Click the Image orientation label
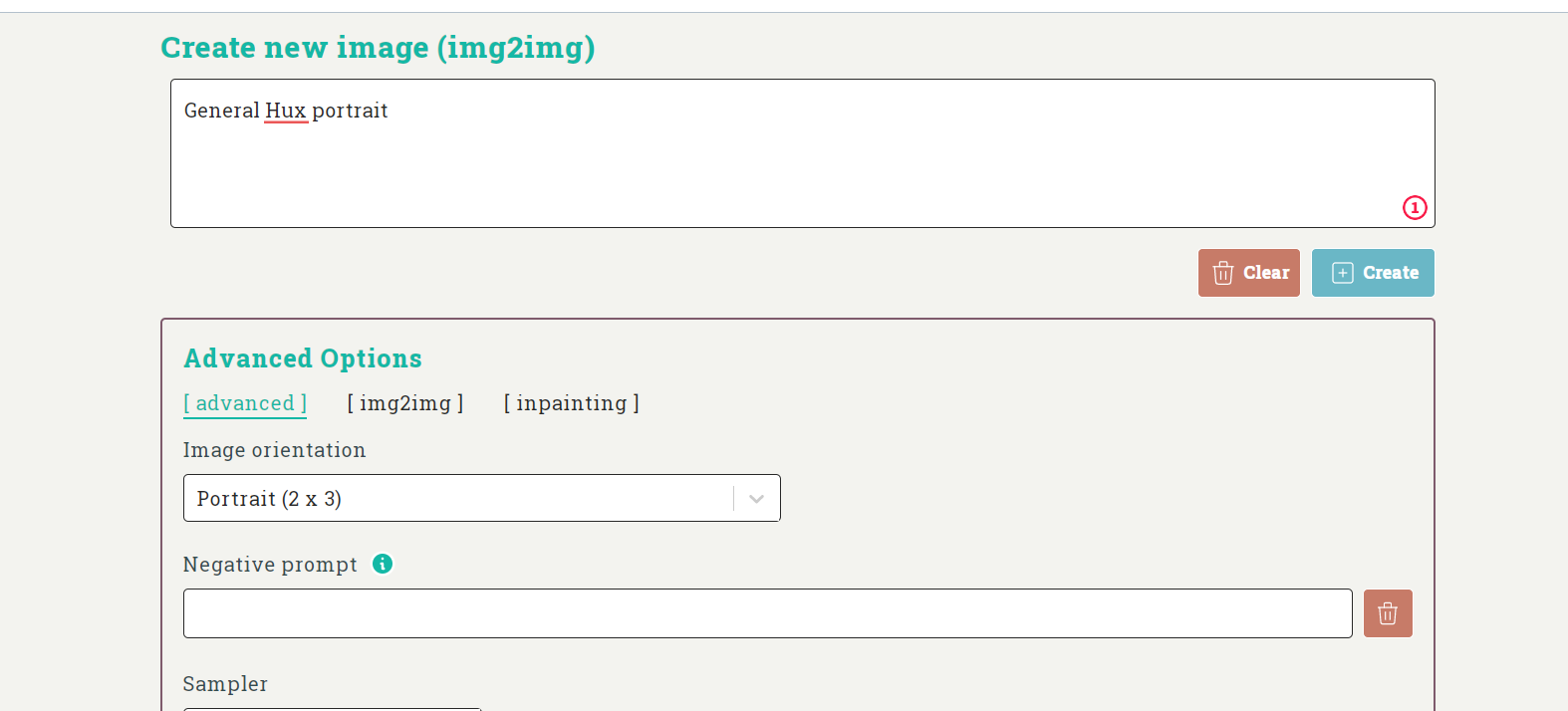Viewport: 1568px width, 711px height. point(275,450)
